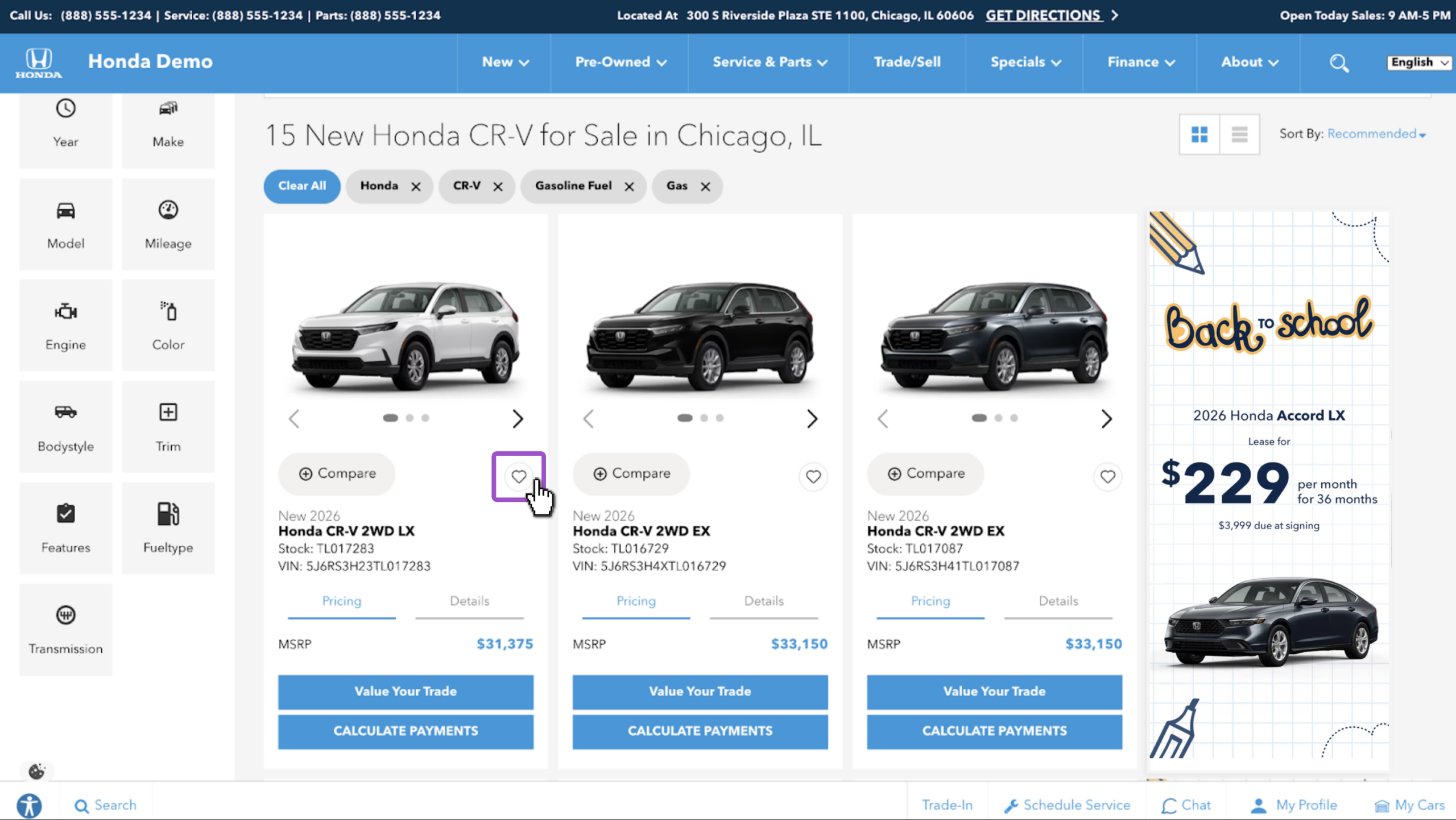Open the Chat link in bottom bar
Viewport: 1456px width, 820px height.
click(x=1186, y=805)
